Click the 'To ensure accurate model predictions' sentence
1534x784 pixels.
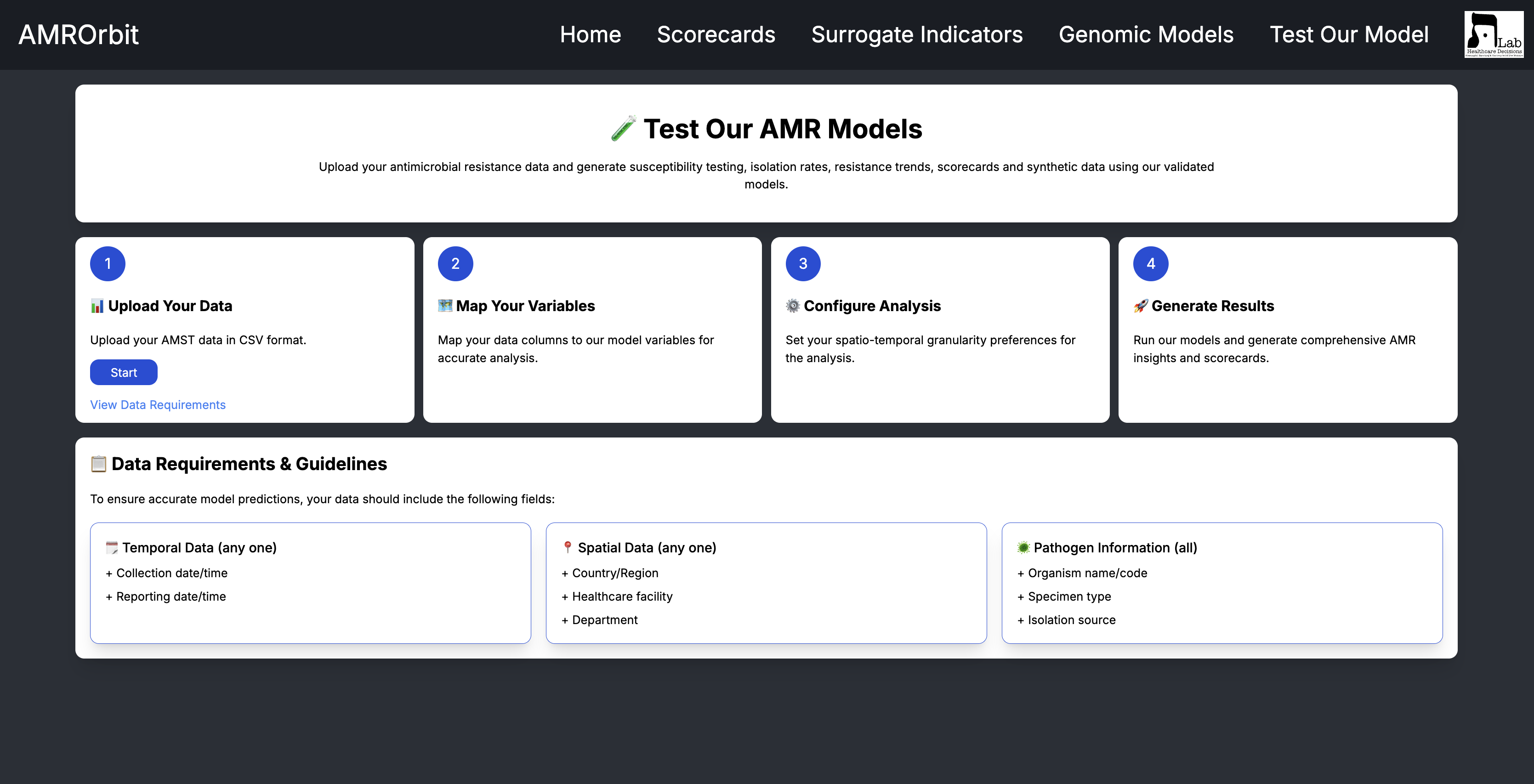pyautogui.click(x=322, y=499)
